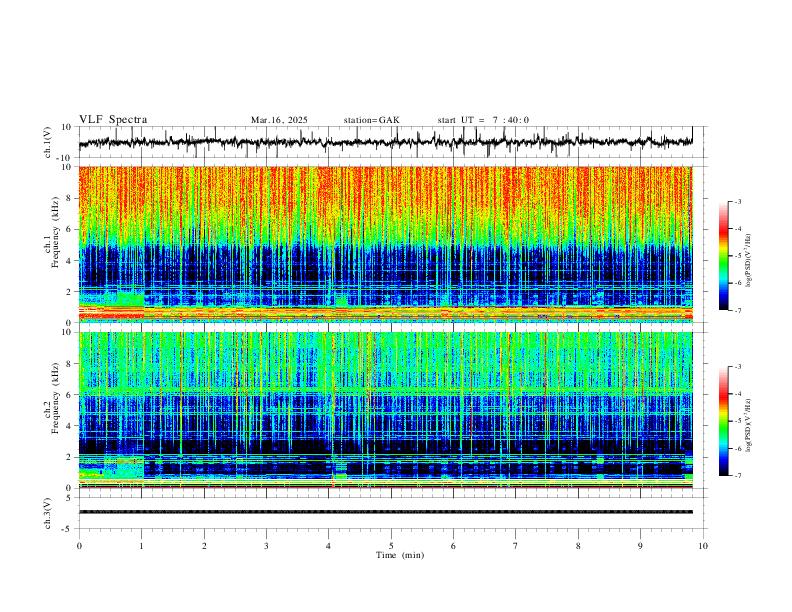Click the 'station=GAK' label
Screen dimensions: 792x612
tap(371, 120)
